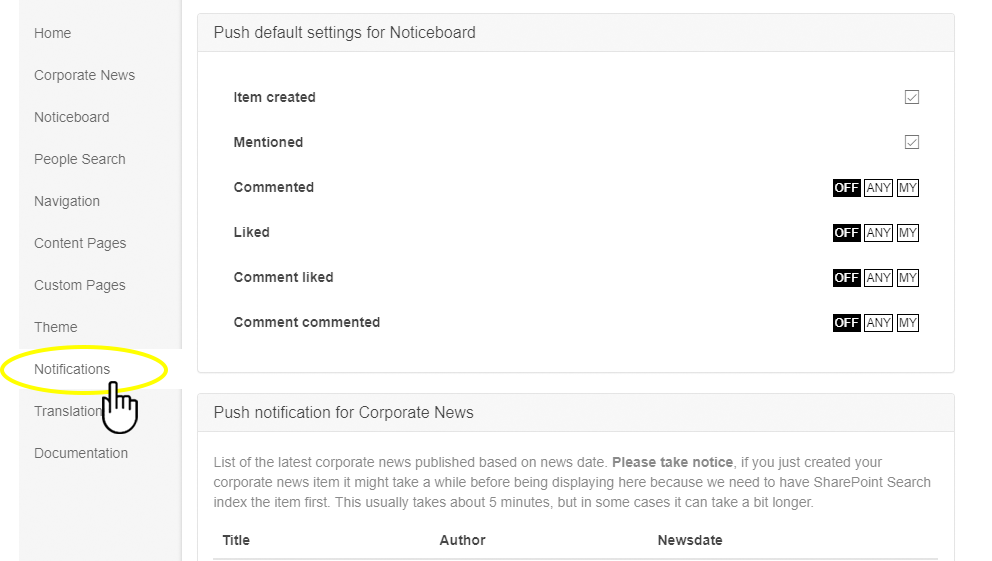Select People Search in the sidebar

point(79,159)
